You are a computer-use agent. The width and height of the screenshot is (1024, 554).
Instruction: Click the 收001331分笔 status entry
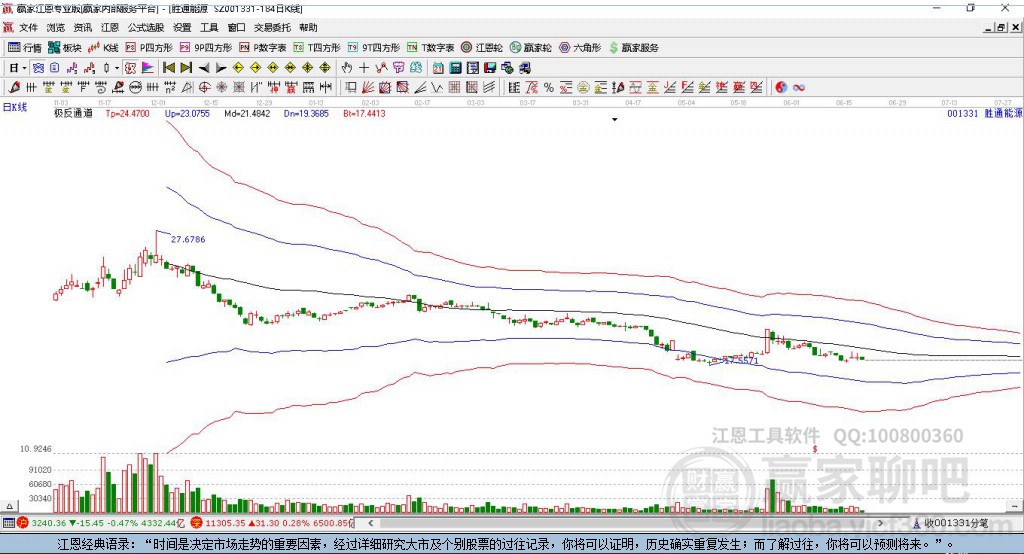tap(950, 523)
